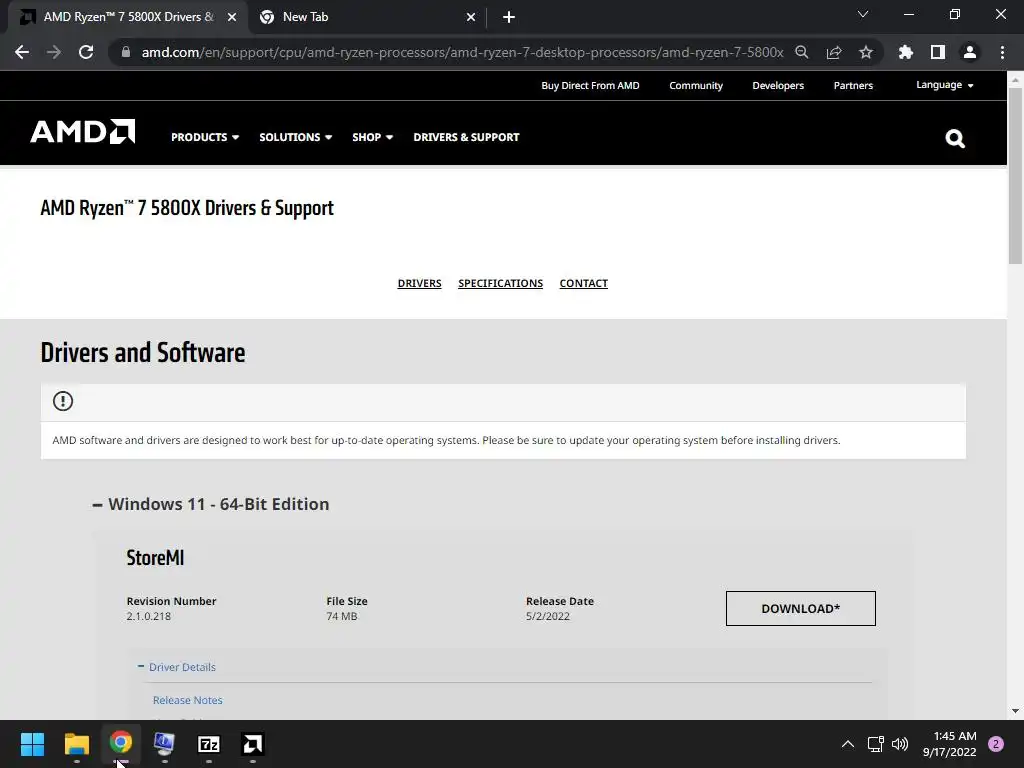Viewport: 1024px width, 768px height.
Task: Share this page icon in address bar
Action: 834,52
